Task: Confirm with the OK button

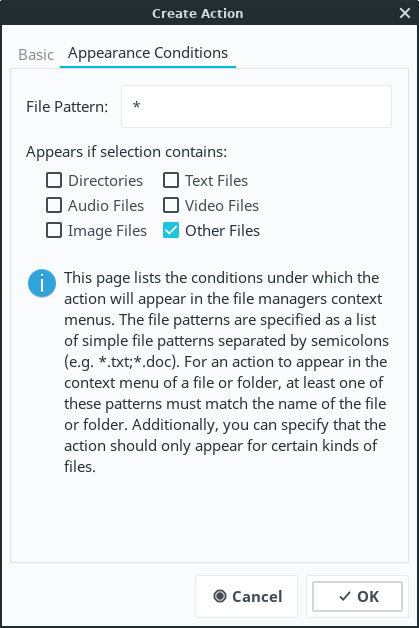Action: click(357, 596)
